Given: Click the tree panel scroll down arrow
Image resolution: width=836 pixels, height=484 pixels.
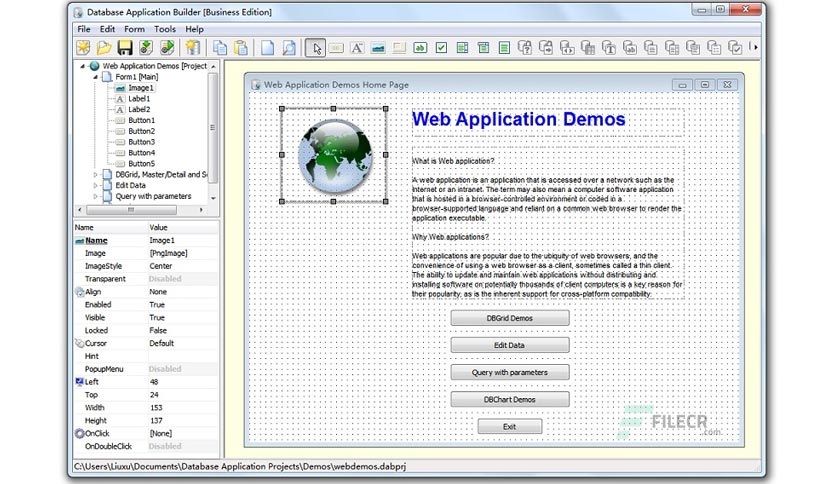Looking at the screenshot, I should coord(213,198).
